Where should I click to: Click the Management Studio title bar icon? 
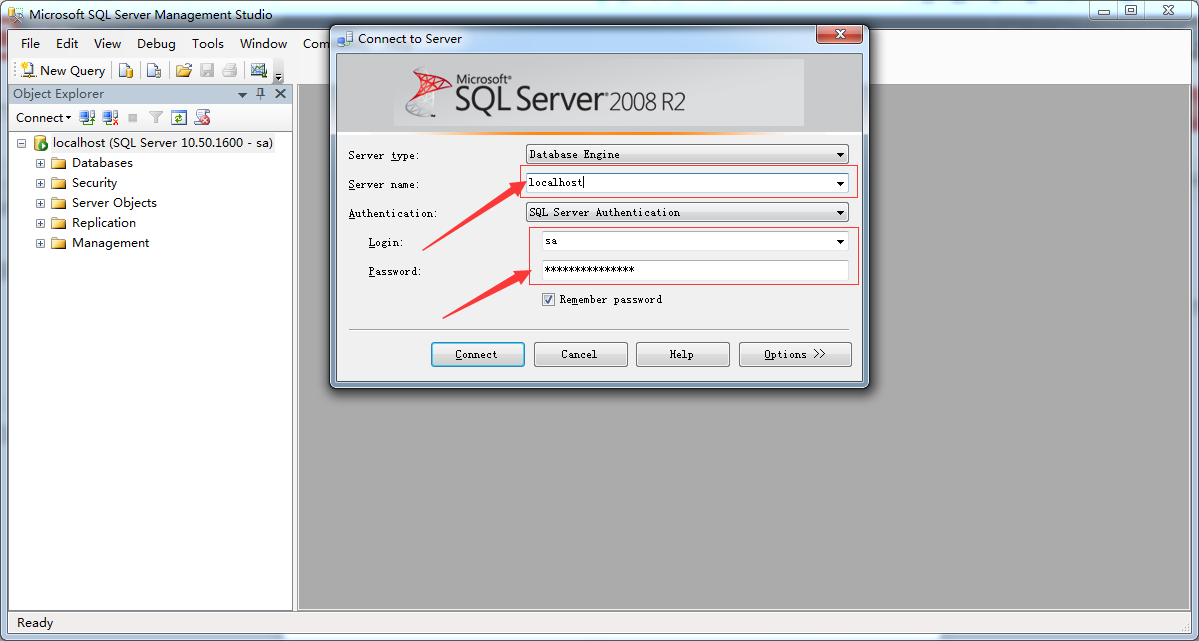[x=15, y=15]
